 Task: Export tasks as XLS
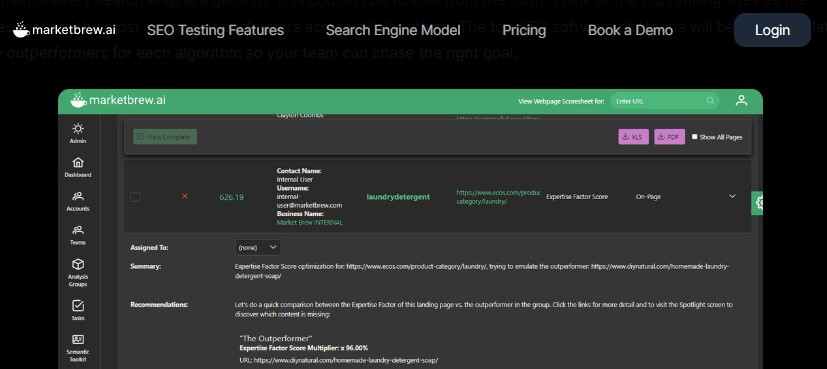tap(633, 137)
